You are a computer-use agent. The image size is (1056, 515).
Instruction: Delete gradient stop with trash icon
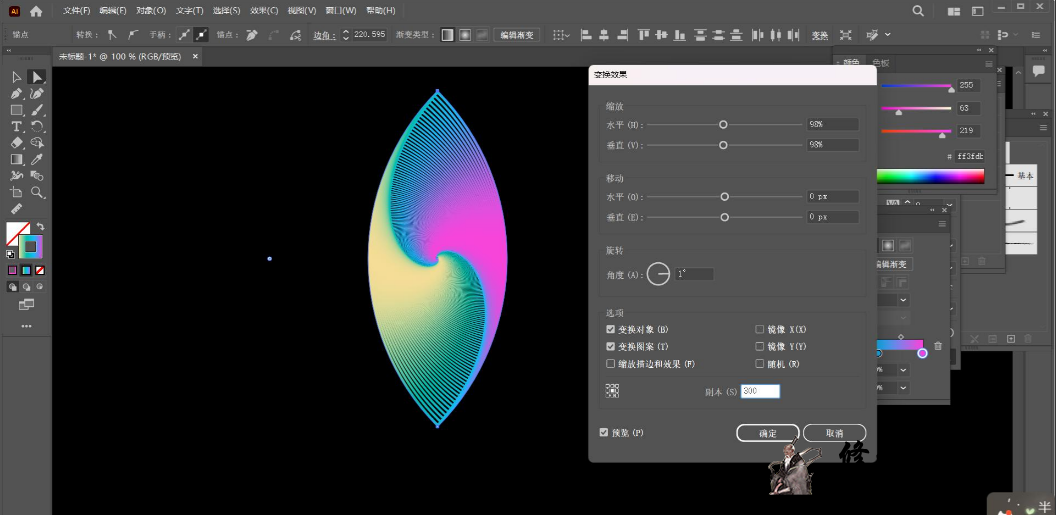tap(938, 346)
